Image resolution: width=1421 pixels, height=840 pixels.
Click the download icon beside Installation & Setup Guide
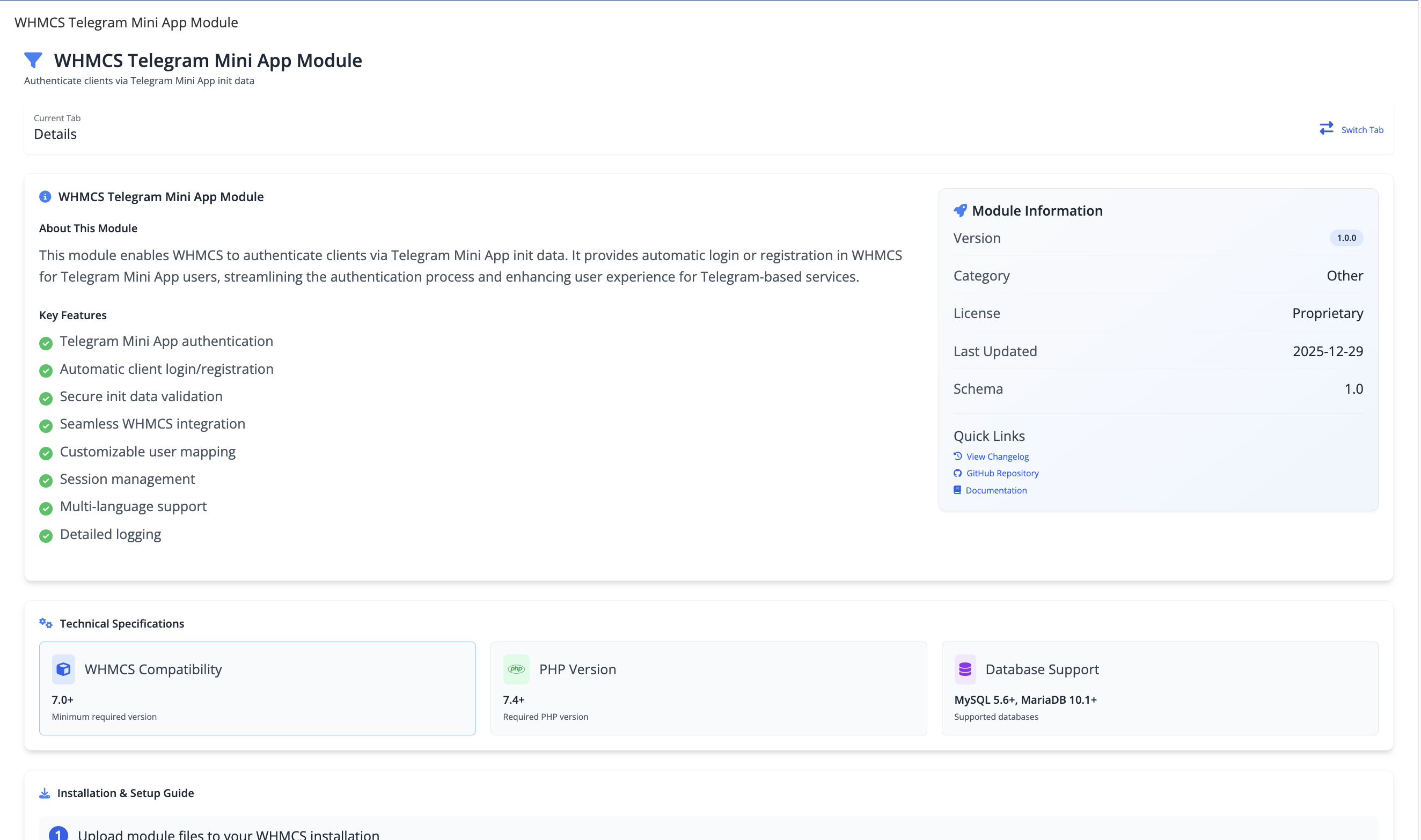pyautogui.click(x=44, y=792)
